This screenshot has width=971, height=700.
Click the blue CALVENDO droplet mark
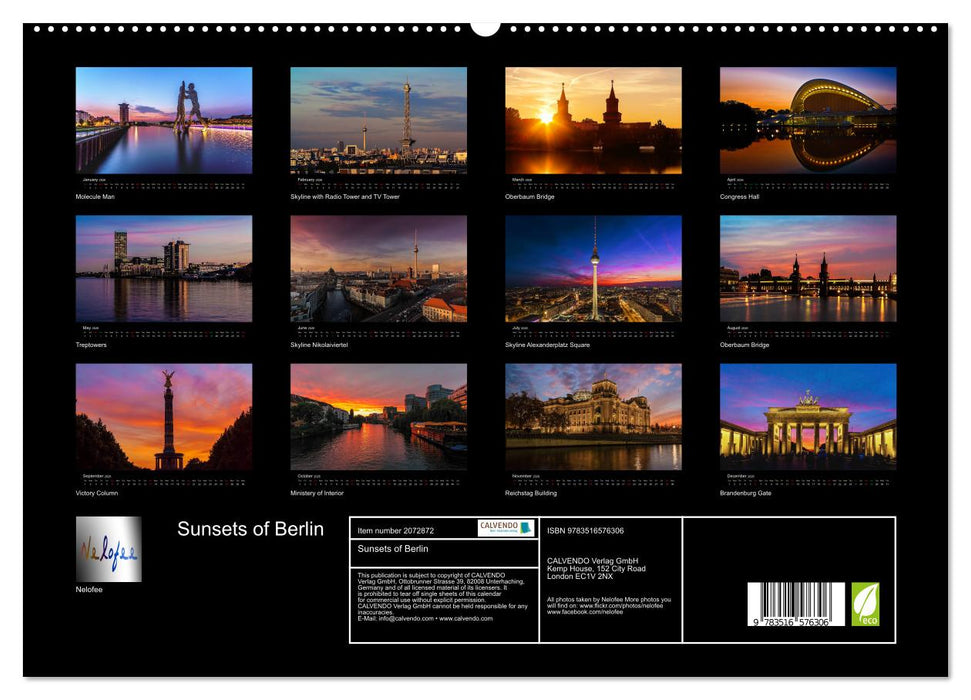[x=524, y=529]
